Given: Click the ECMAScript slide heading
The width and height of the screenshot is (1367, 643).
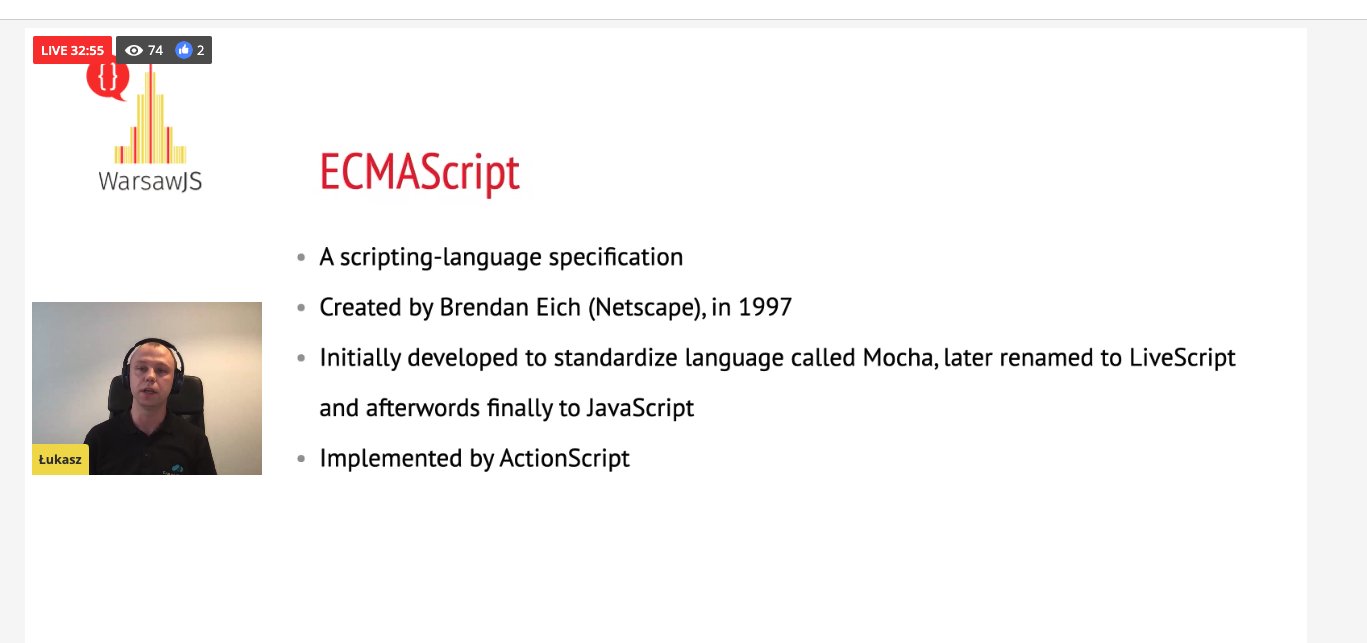Looking at the screenshot, I should [x=420, y=173].
